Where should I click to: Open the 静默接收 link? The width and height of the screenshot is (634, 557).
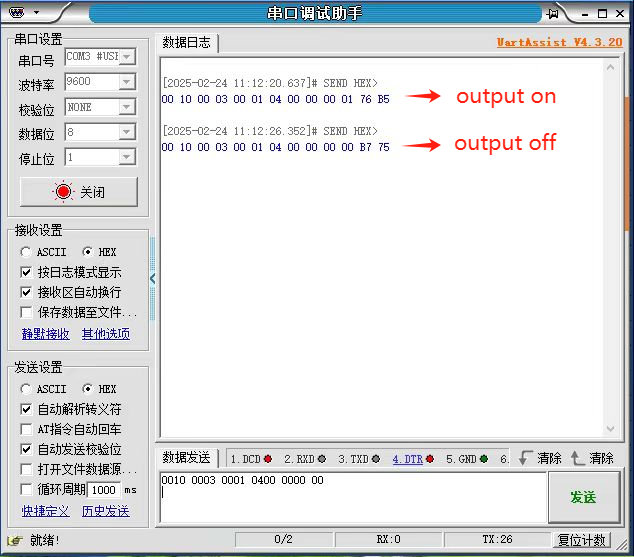click(x=46, y=334)
